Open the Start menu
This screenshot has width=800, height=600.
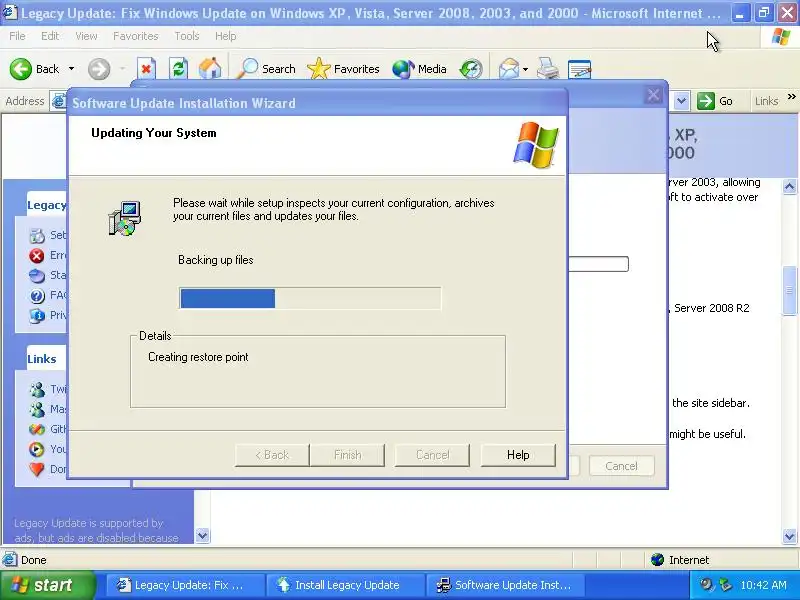point(48,585)
